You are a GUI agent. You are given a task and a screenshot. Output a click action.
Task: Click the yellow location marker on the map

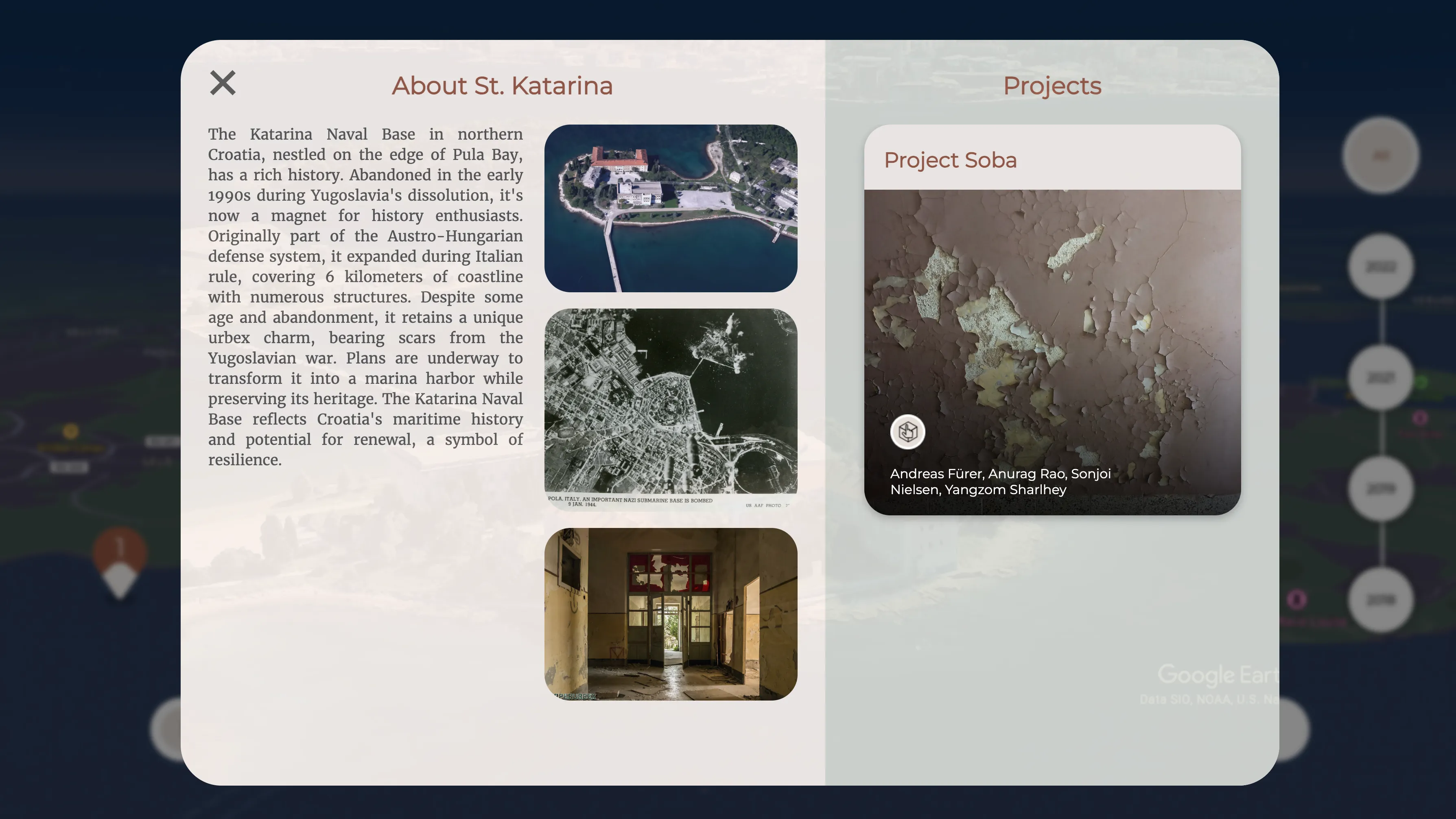pyautogui.click(x=71, y=432)
